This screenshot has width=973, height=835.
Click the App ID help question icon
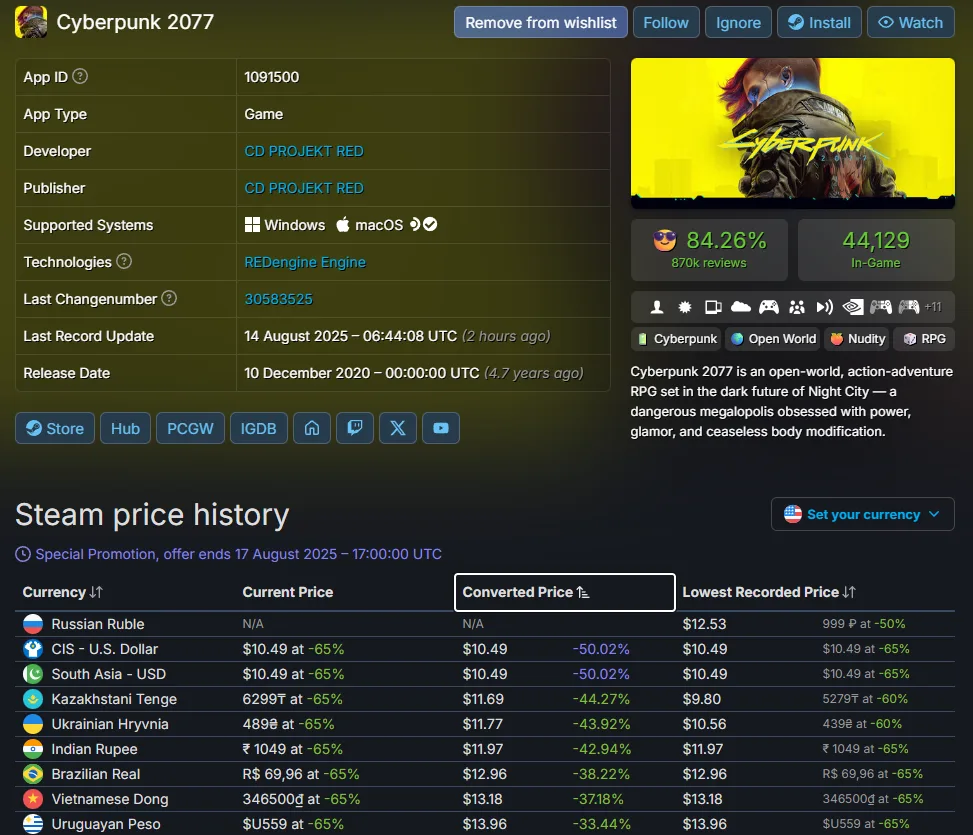click(80, 76)
